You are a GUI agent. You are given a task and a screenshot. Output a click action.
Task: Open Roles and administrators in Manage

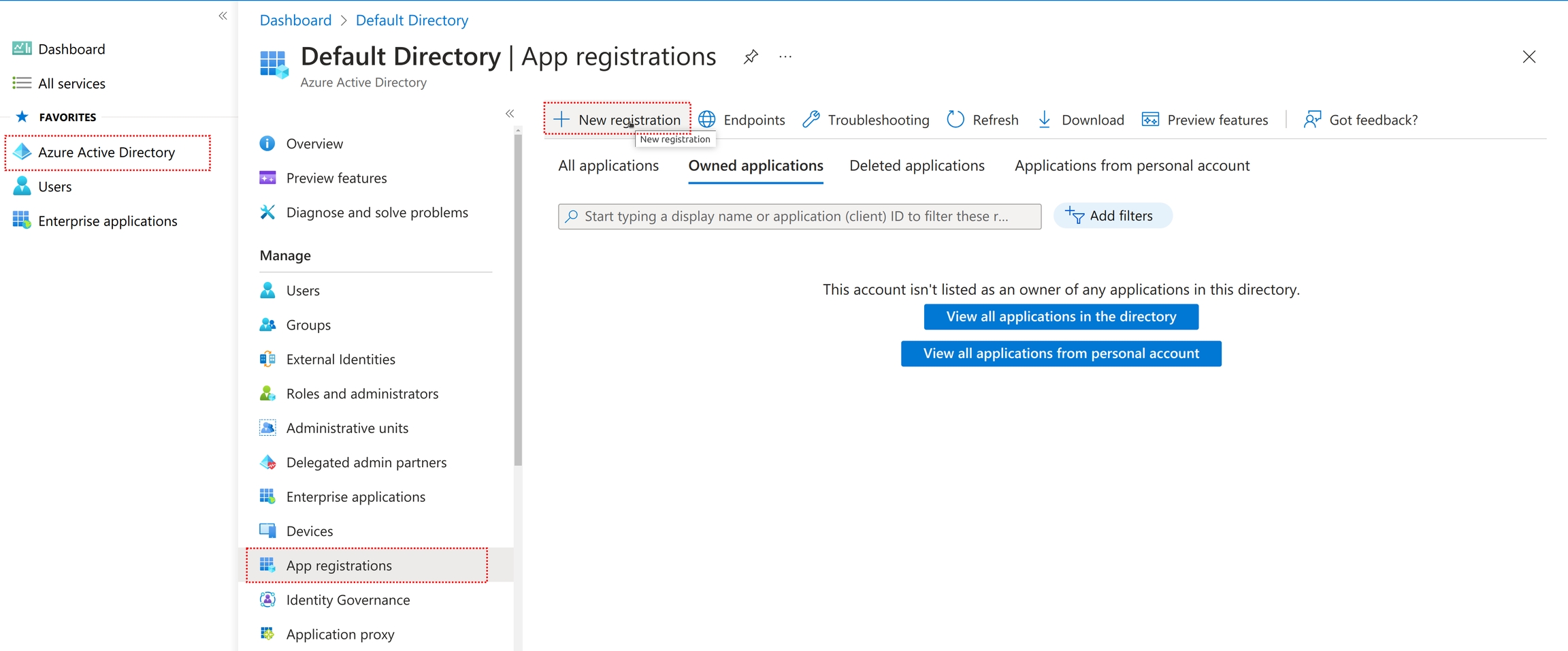(x=362, y=394)
